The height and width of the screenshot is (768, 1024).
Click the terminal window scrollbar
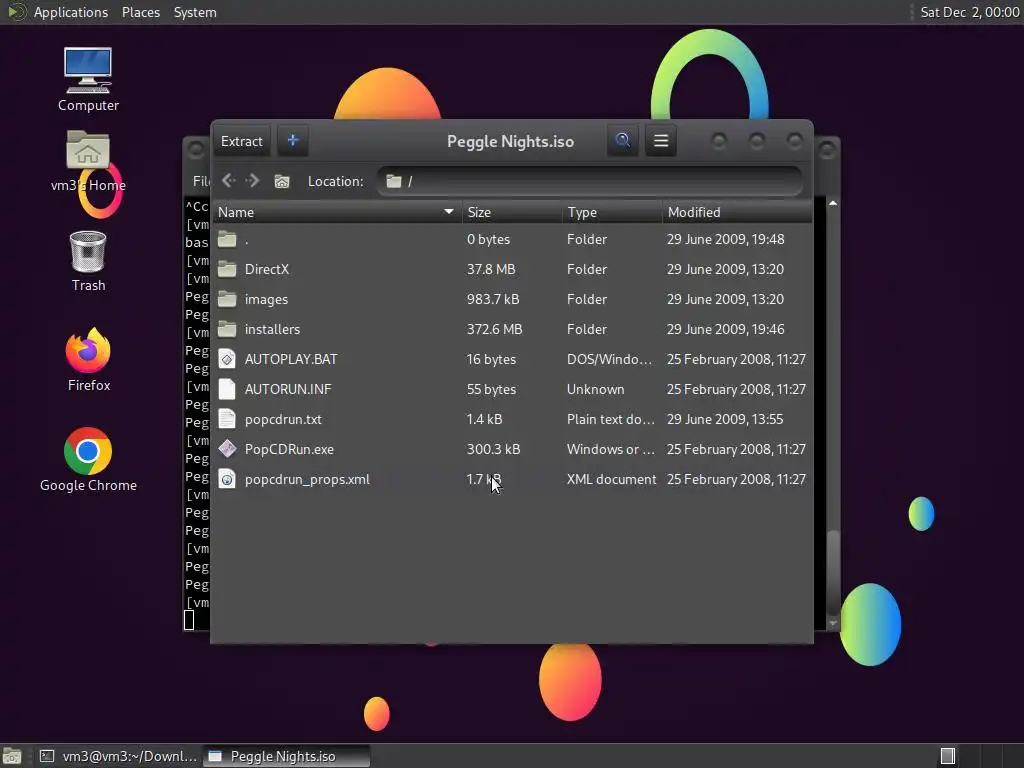point(833,572)
